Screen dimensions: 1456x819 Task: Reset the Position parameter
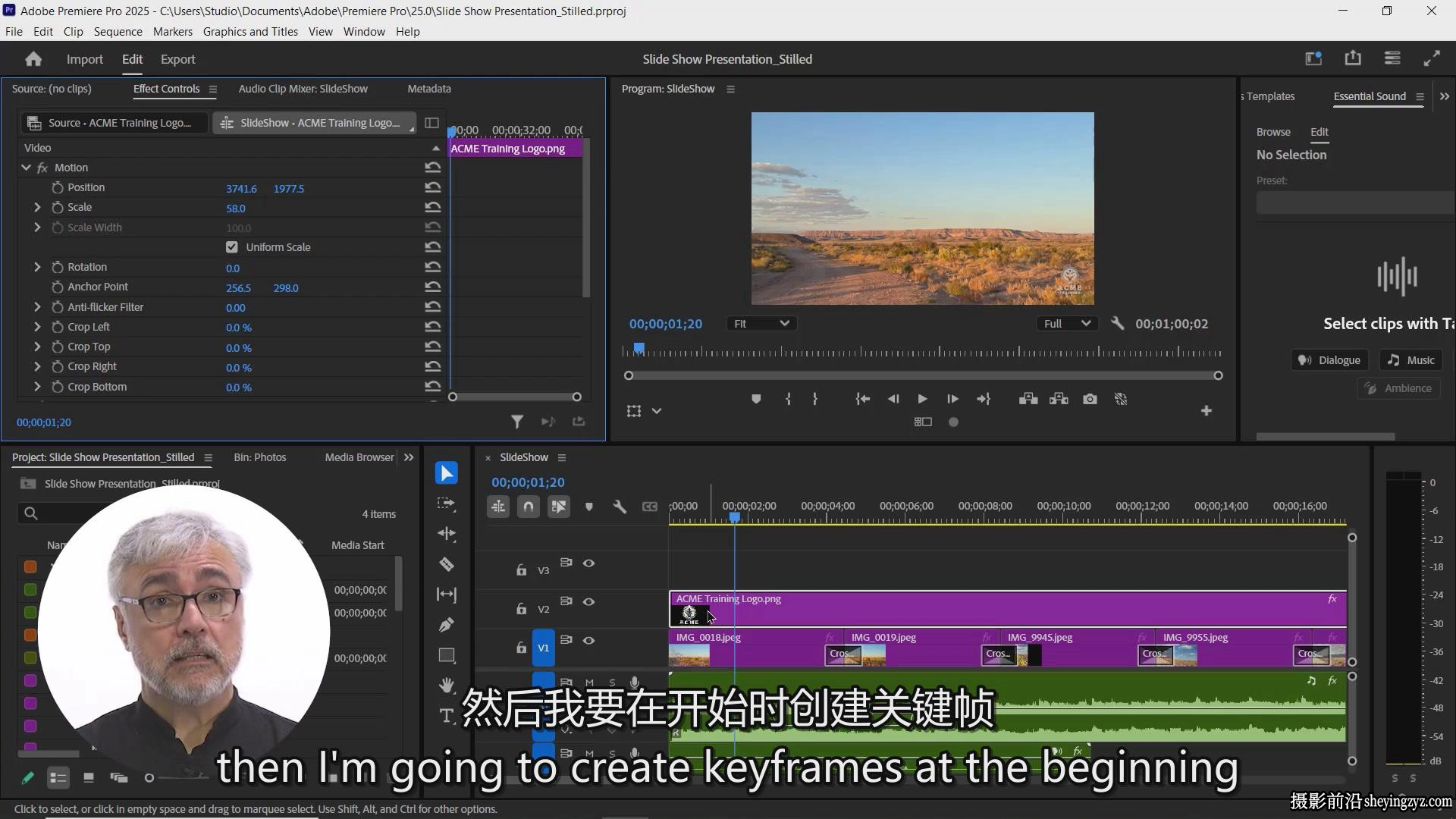tap(432, 187)
